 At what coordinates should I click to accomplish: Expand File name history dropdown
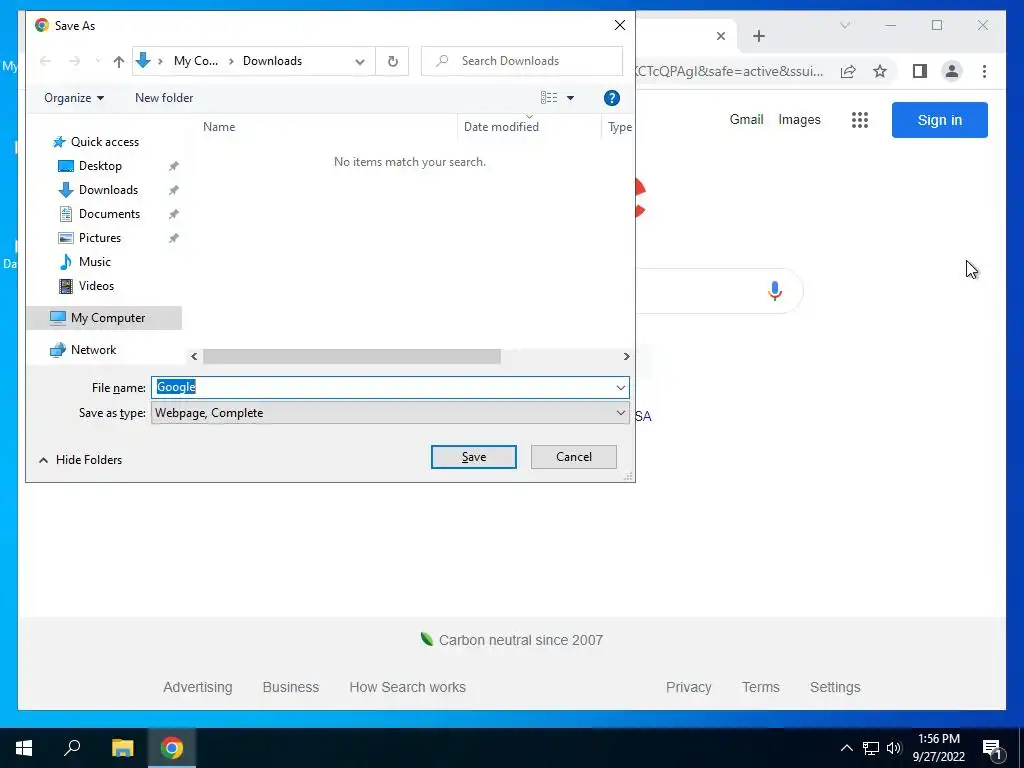click(x=620, y=388)
